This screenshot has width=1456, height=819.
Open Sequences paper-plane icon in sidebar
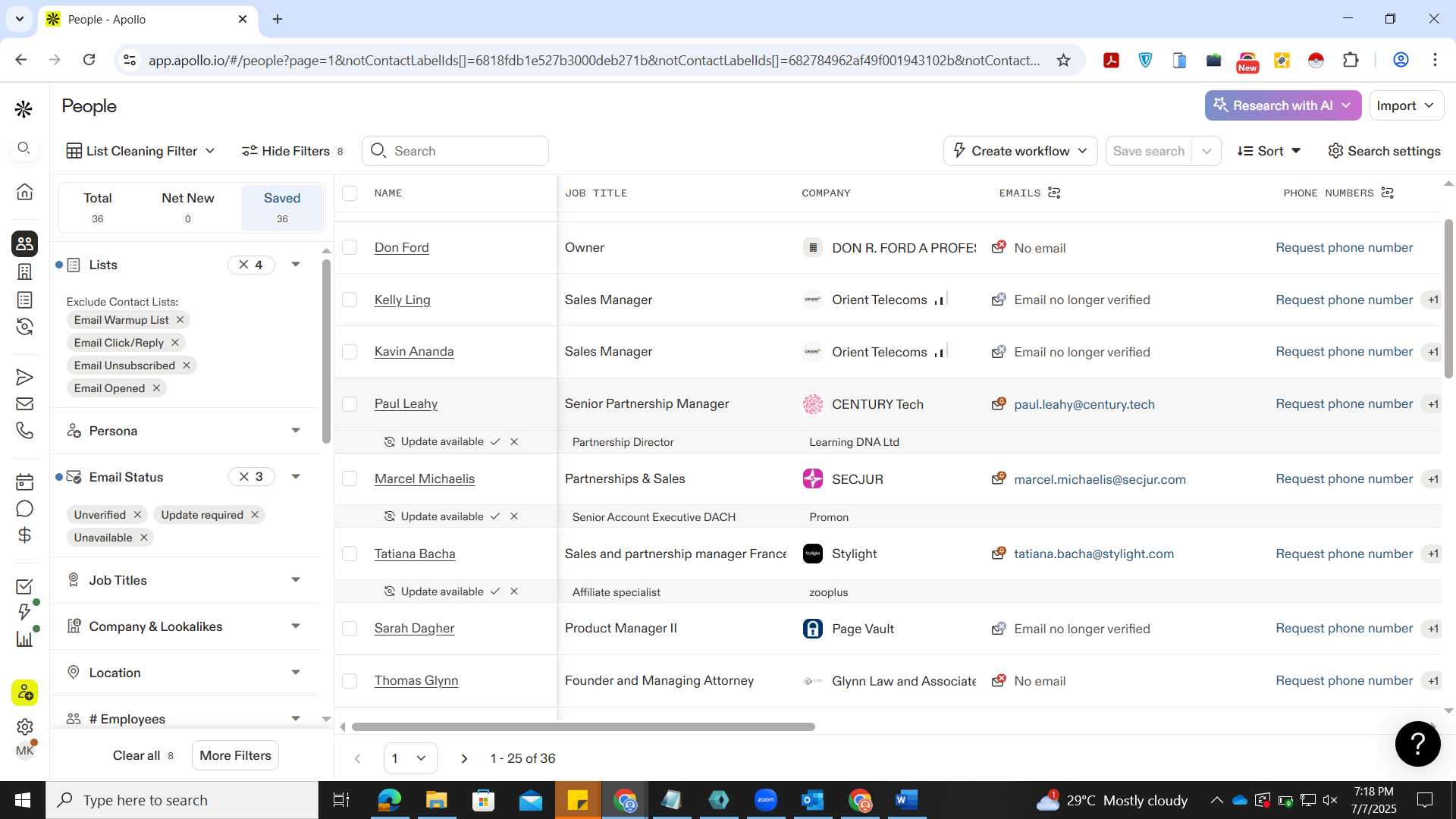pyautogui.click(x=24, y=378)
